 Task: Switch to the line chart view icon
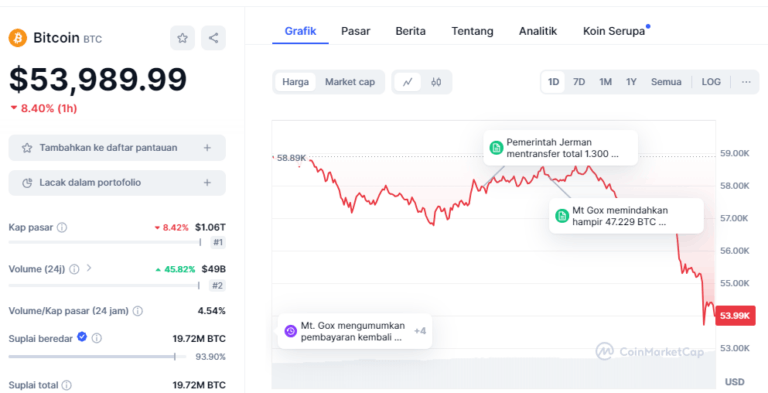408,82
